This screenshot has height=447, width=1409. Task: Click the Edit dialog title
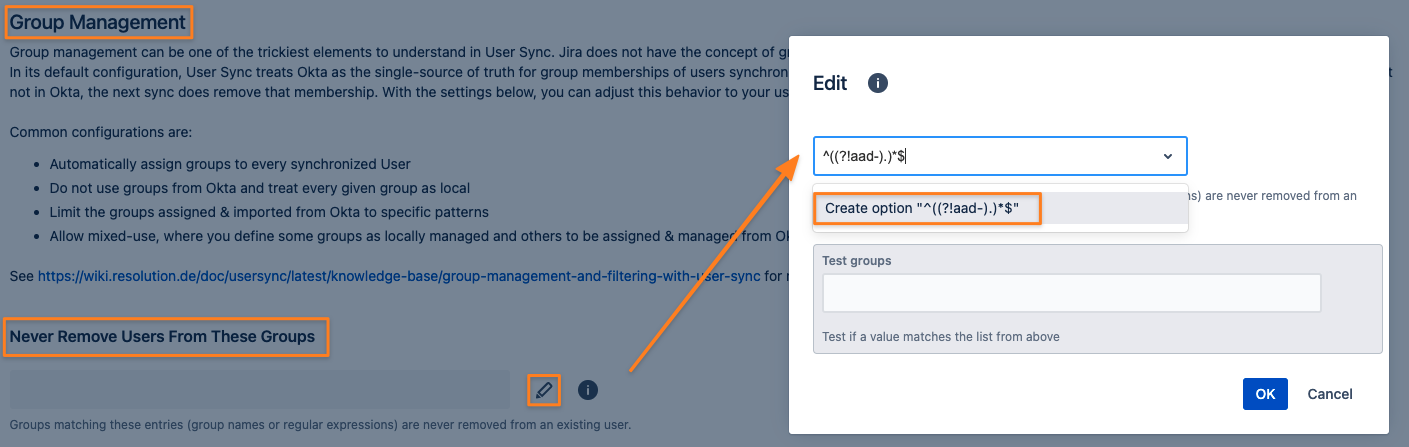click(830, 83)
